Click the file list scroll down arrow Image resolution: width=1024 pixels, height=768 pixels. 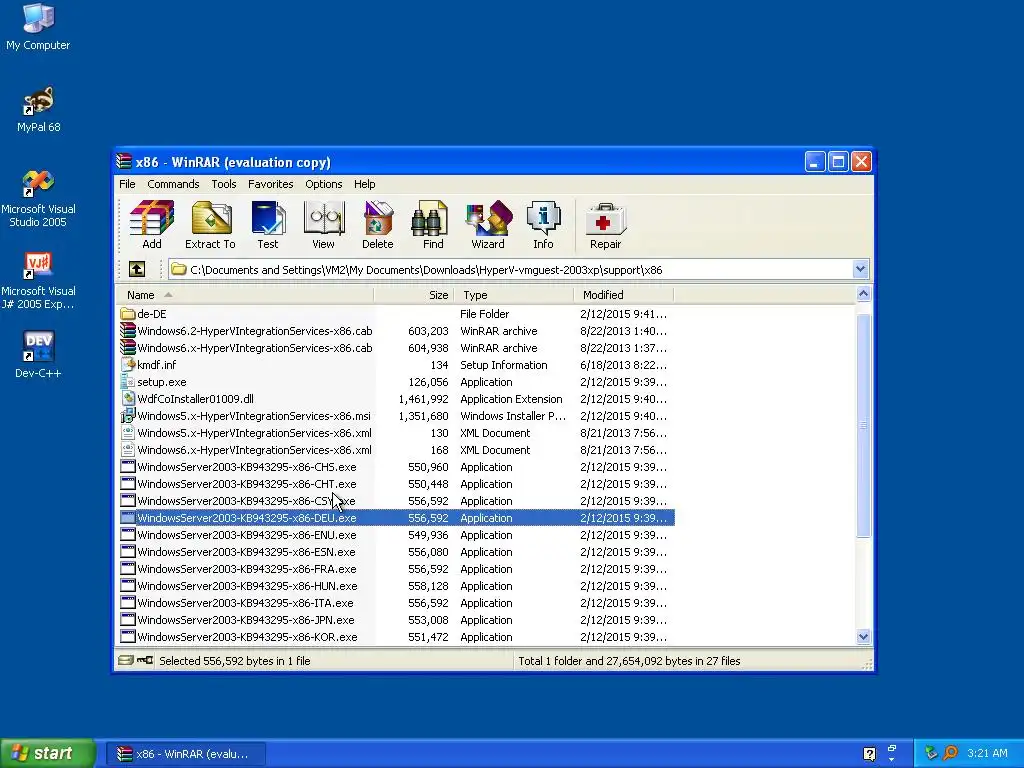(x=863, y=637)
